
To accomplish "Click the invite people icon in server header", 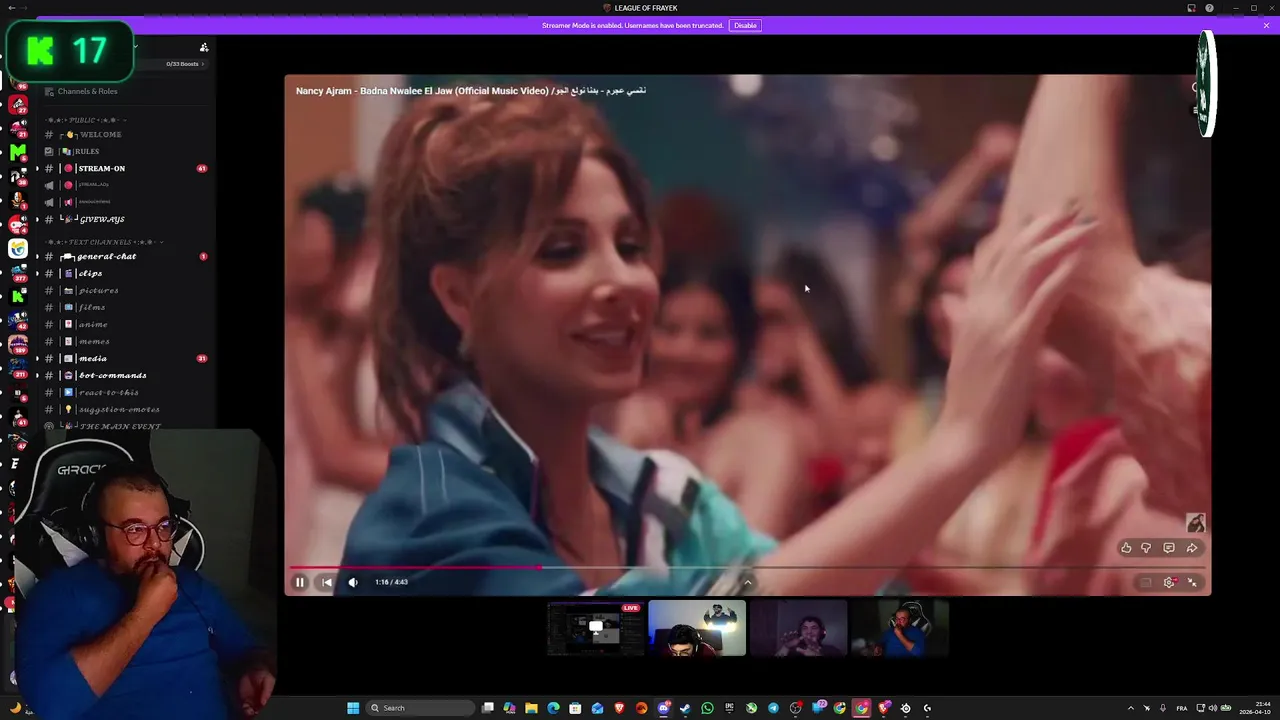I will click(x=204, y=47).
